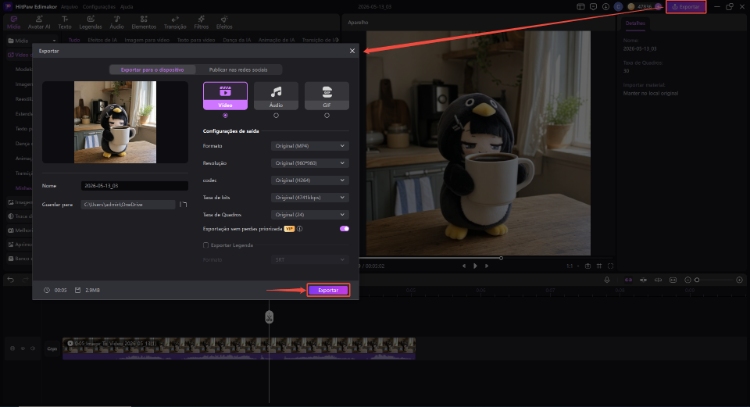Click the scissors split marker on playhead
The width and height of the screenshot is (750, 407).
point(269,317)
